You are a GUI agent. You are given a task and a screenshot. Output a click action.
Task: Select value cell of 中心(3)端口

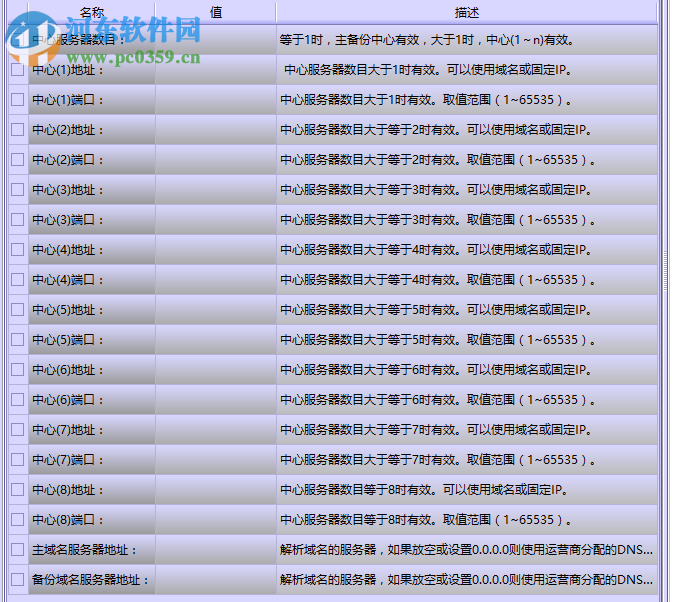(216, 220)
